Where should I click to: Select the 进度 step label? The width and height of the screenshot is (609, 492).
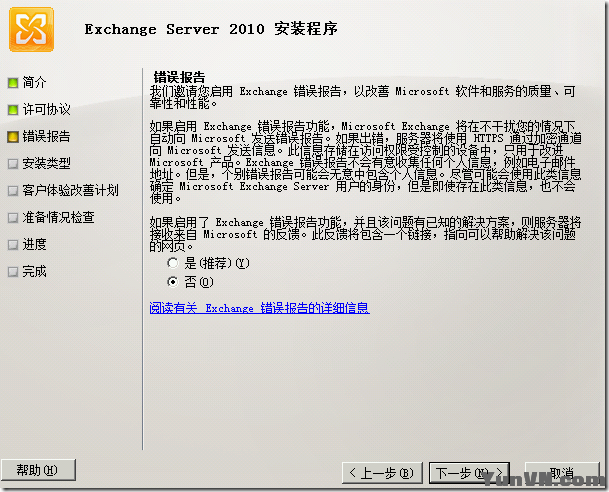click(34, 244)
